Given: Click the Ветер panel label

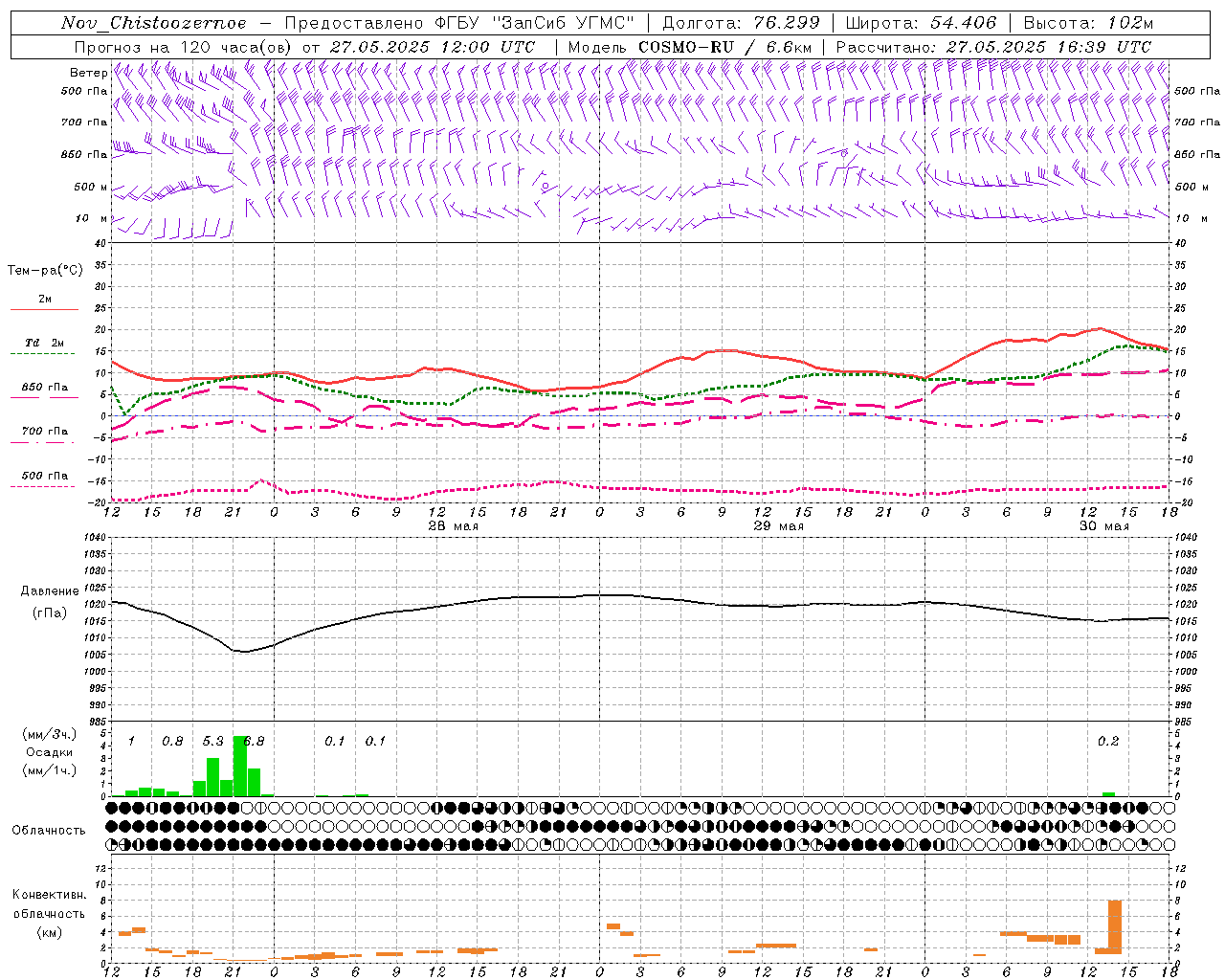Looking at the screenshot, I should point(88,73).
